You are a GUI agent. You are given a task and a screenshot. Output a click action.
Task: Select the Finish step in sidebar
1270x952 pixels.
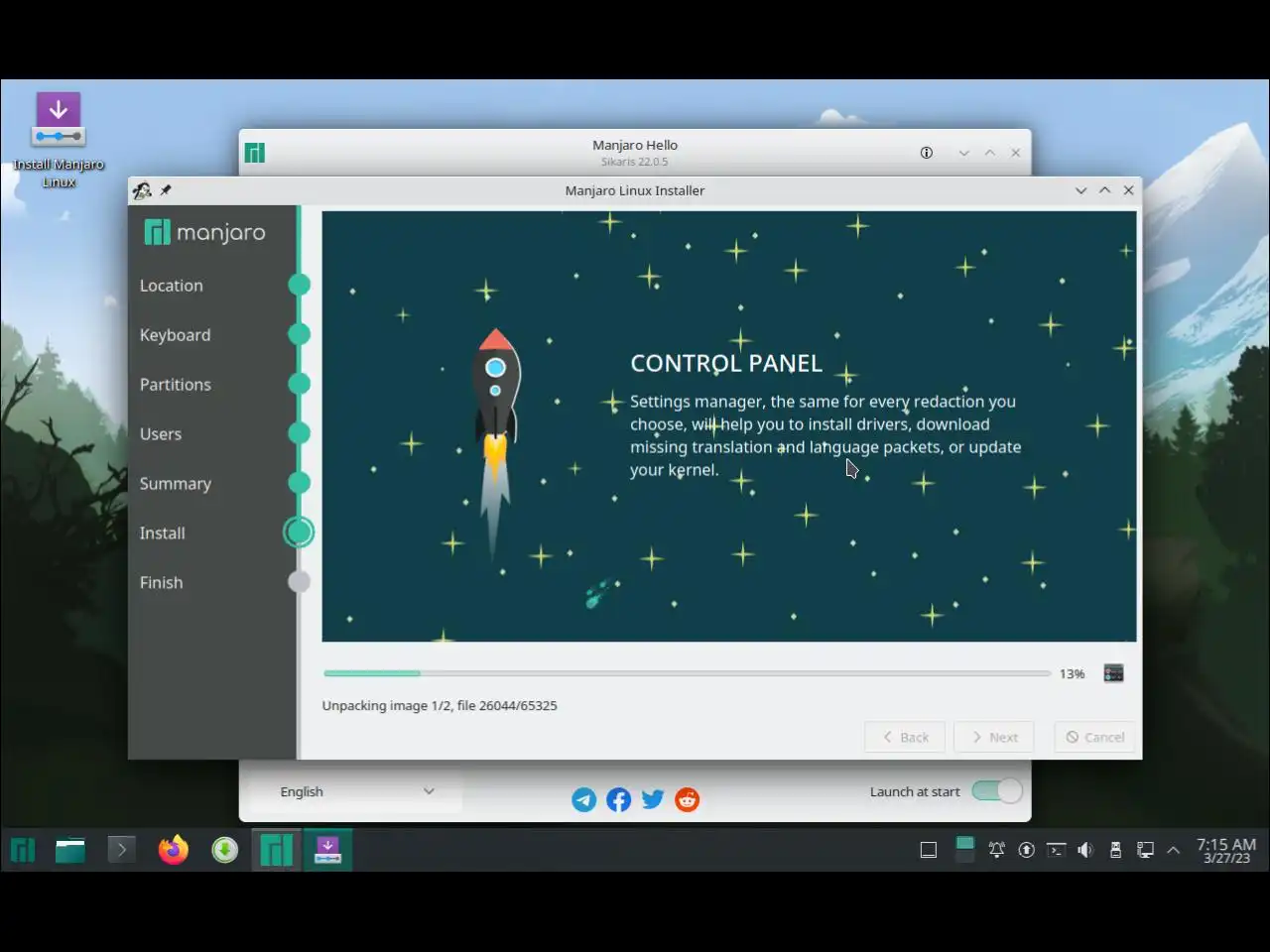[x=161, y=583]
